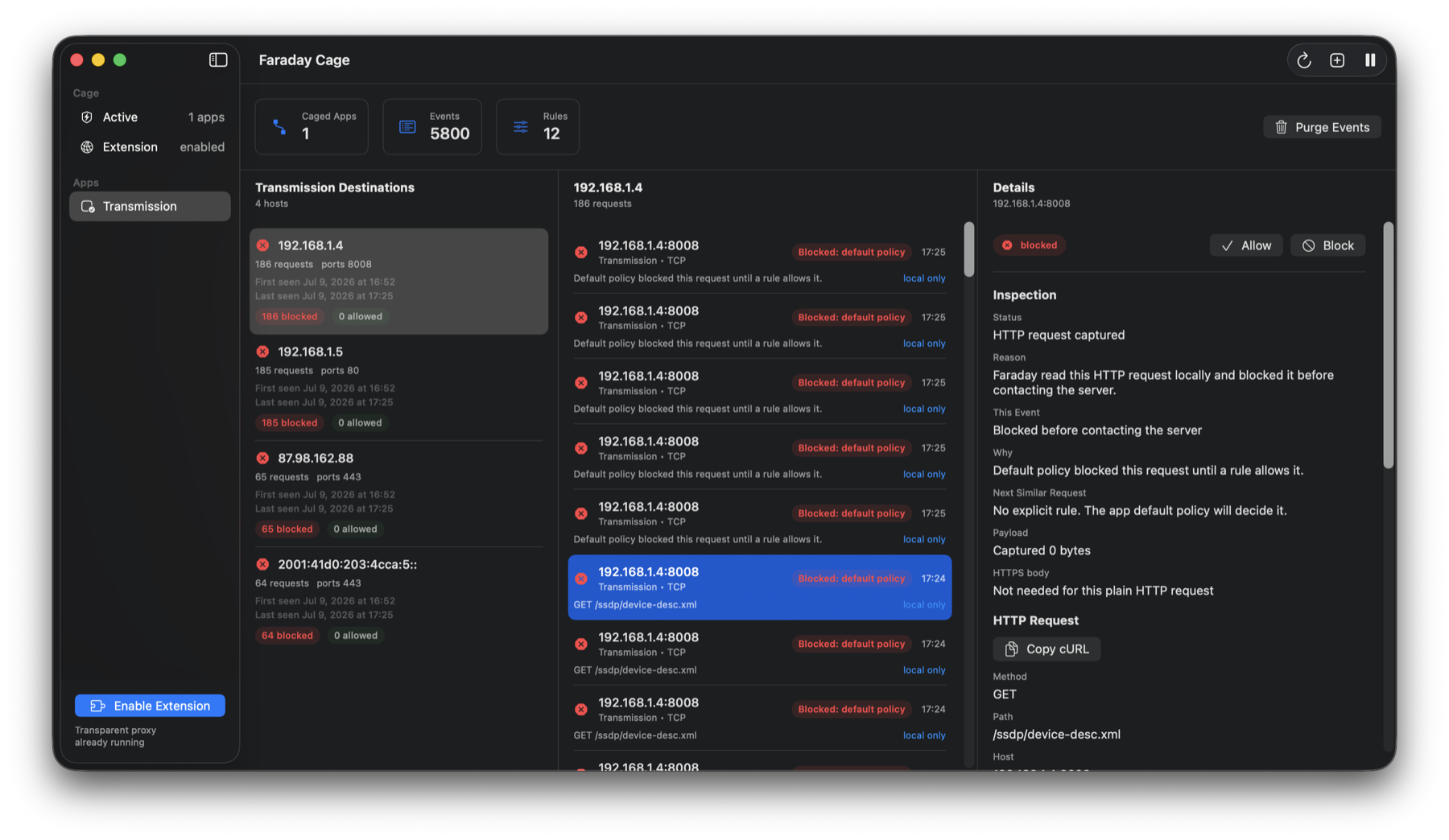Click Enable Extension button

(x=150, y=706)
